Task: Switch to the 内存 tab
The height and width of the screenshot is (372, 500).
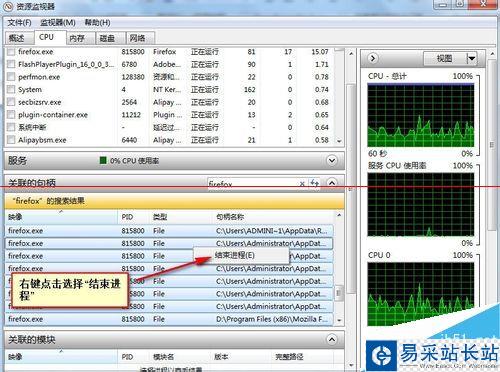Action: coord(81,38)
